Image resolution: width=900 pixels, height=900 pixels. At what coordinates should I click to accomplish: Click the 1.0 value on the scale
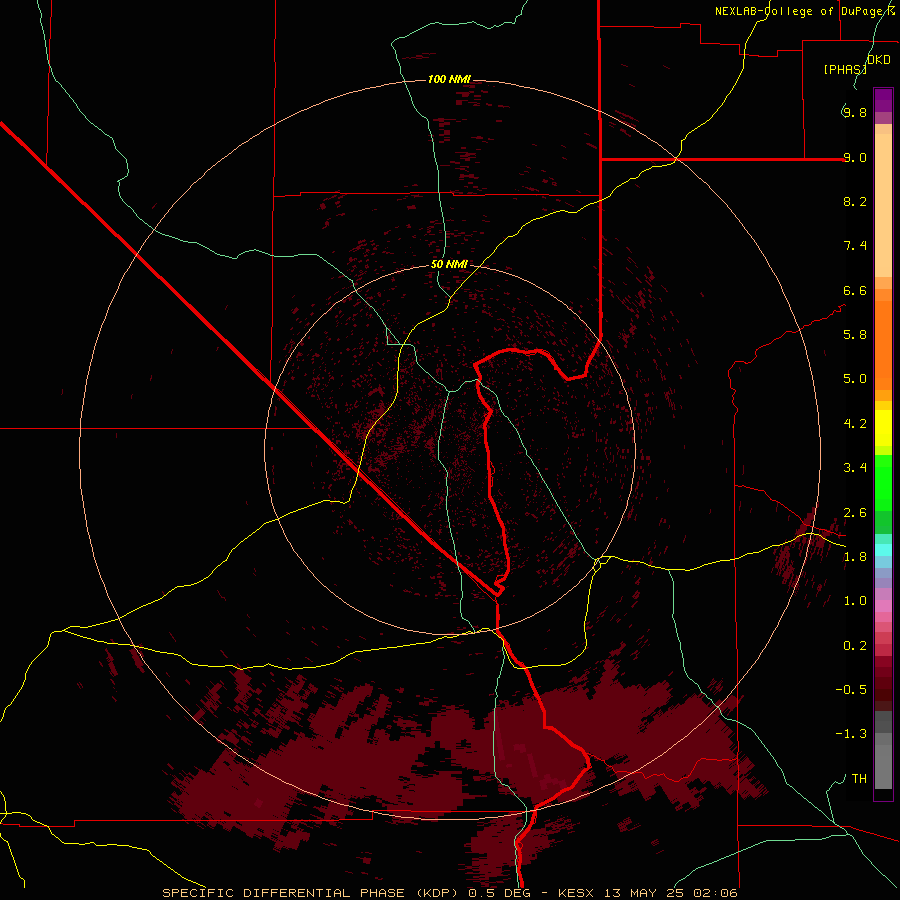click(x=855, y=601)
